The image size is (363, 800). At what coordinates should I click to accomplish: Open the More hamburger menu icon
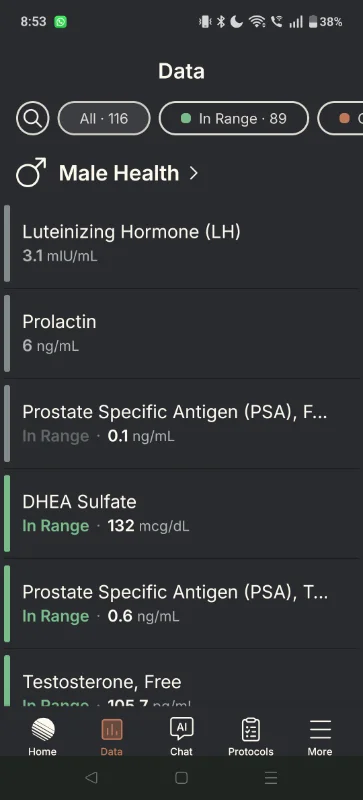[320, 730]
